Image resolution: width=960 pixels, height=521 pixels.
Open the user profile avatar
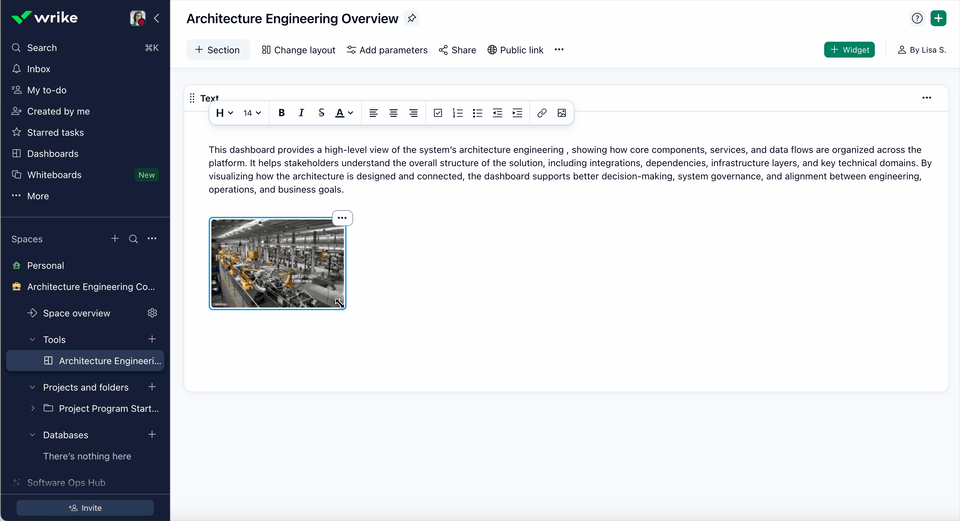pyautogui.click(x=138, y=18)
